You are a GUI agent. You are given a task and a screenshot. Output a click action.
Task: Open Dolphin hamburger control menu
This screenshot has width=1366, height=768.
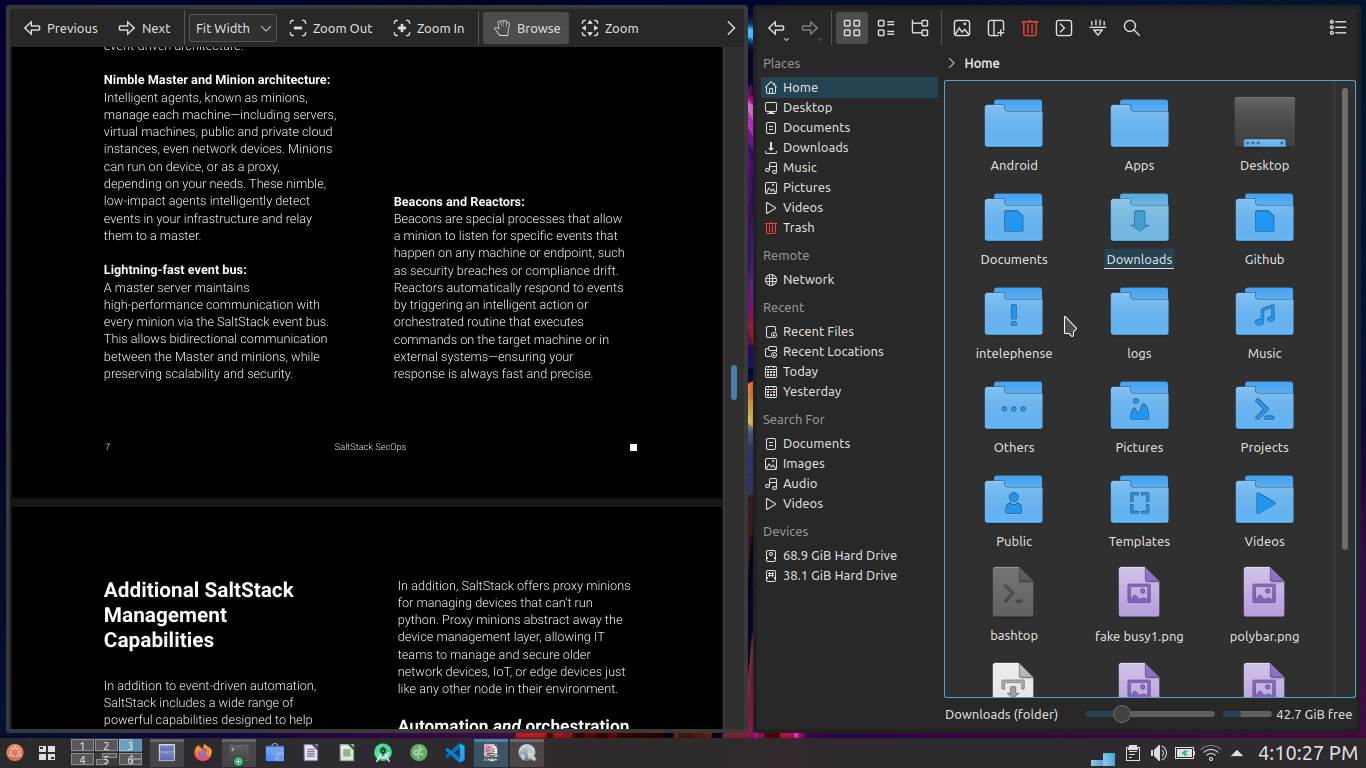click(1338, 28)
